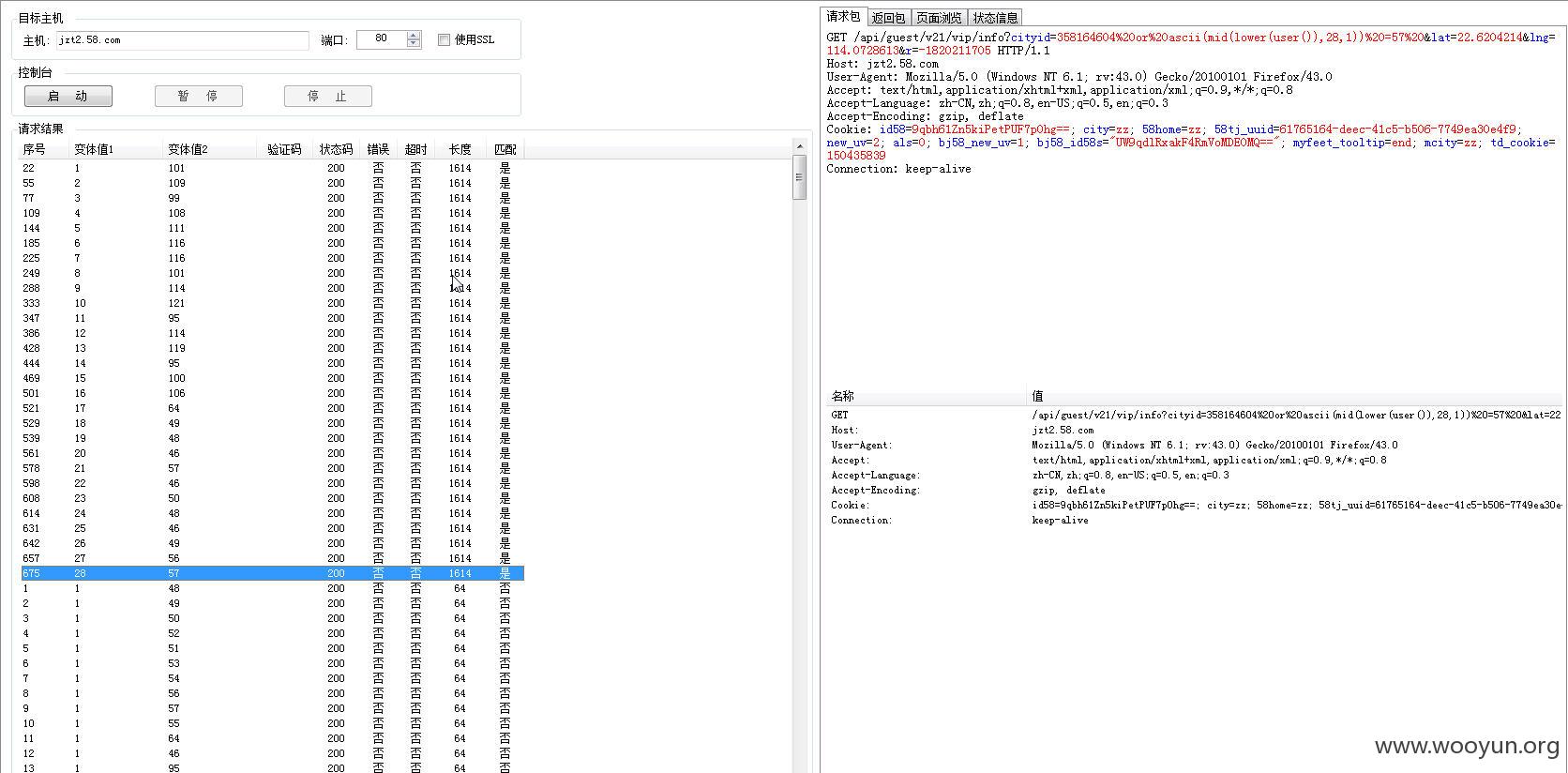The height and width of the screenshot is (773, 1568).
Task: Sort by the 变体值2 column header
Action: [210, 149]
